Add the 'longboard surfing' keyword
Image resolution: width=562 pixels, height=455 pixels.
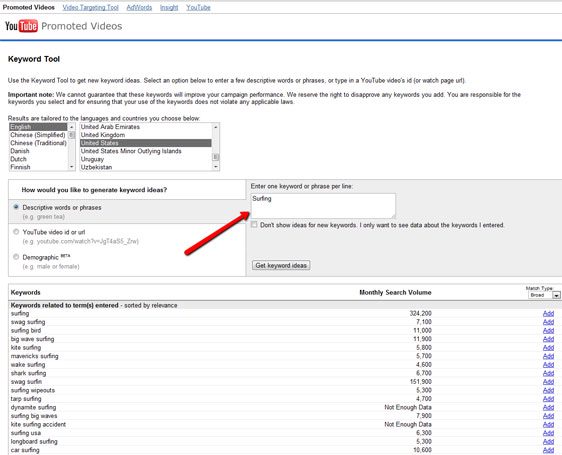[x=548, y=442]
